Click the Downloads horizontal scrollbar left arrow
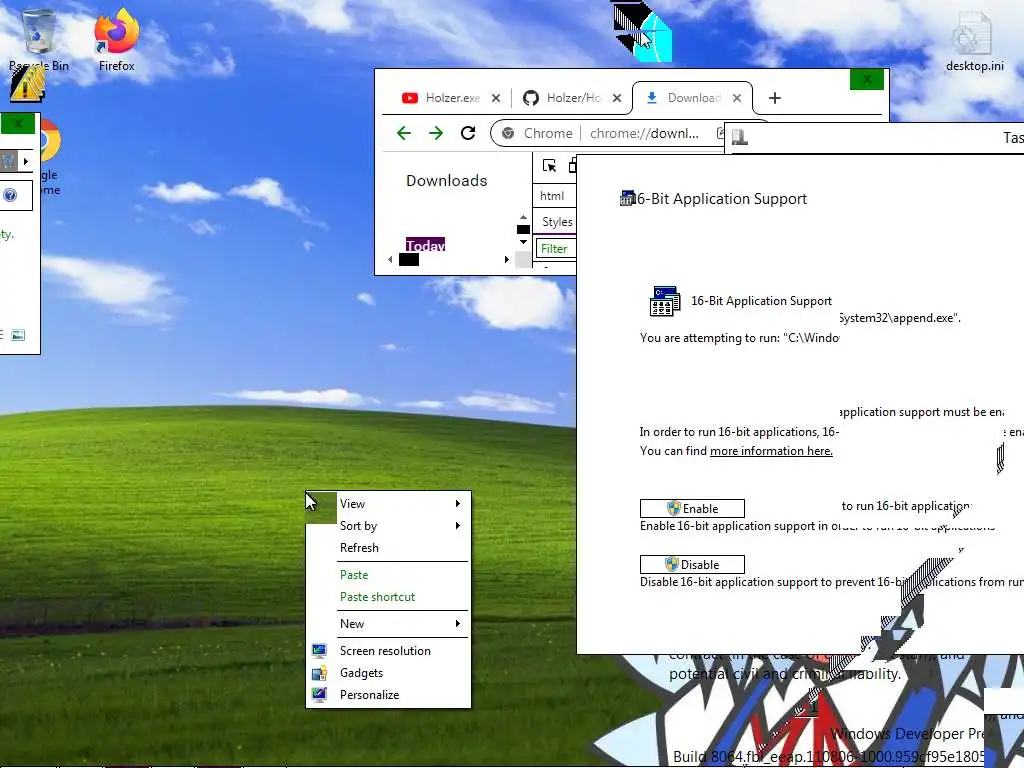This screenshot has width=1024, height=768. [391, 259]
